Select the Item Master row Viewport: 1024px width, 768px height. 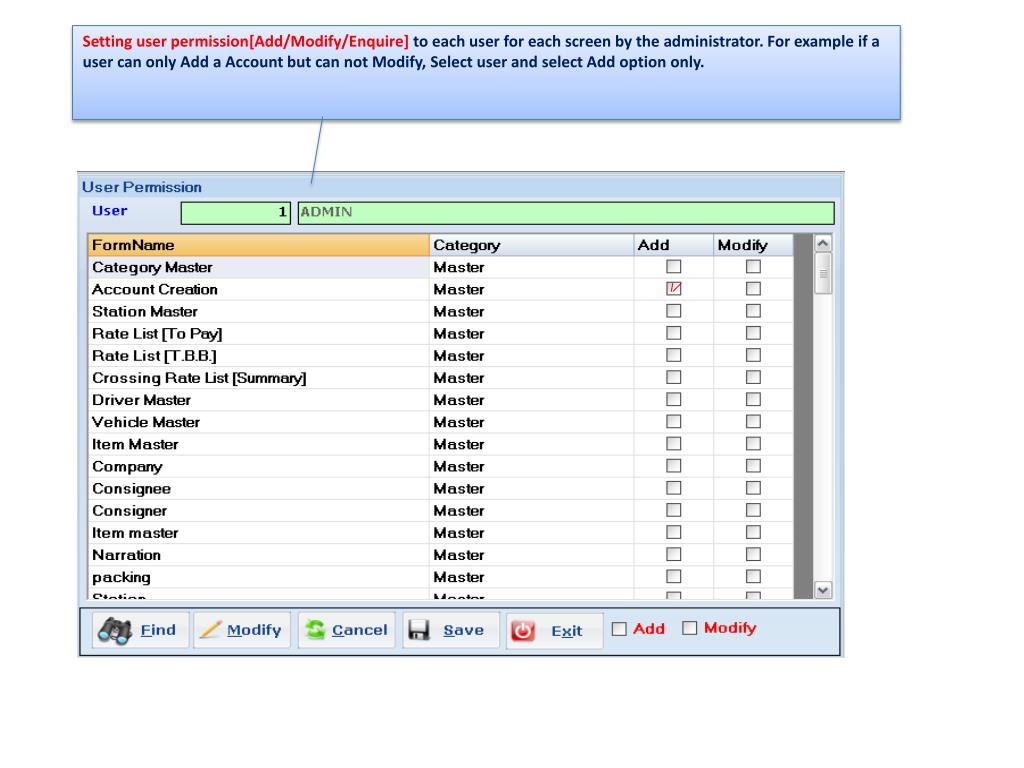pos(441,445)
